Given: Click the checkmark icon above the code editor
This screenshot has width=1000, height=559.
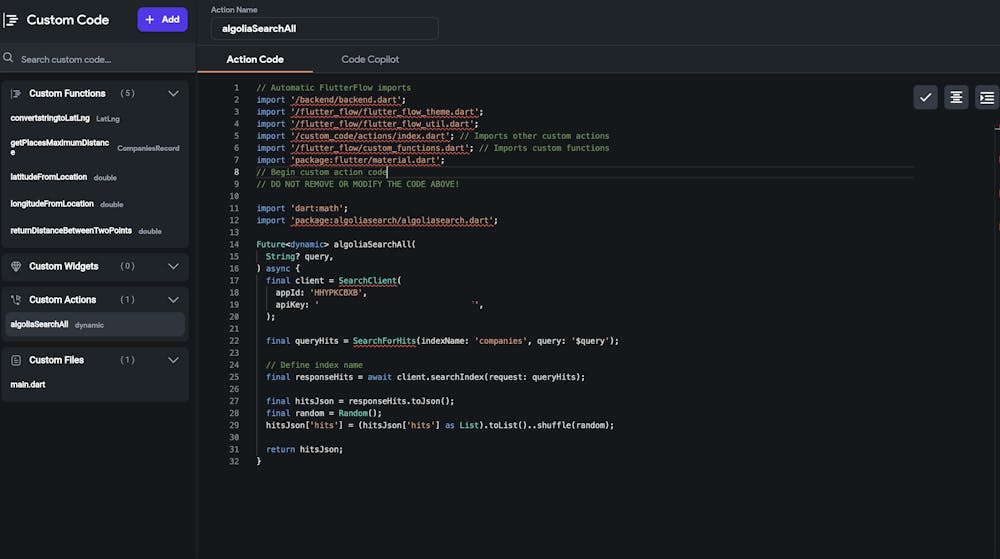Looking at the screenshot, I should click(x=925, y=97).
